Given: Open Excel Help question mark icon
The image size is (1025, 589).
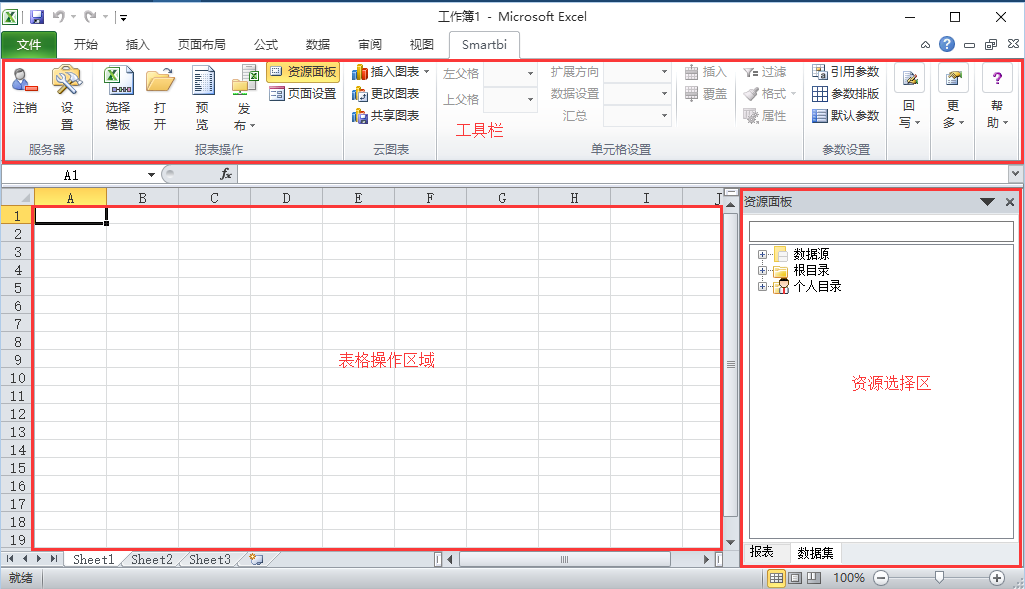Looking at the screenshot, I should tap(947, 44).
